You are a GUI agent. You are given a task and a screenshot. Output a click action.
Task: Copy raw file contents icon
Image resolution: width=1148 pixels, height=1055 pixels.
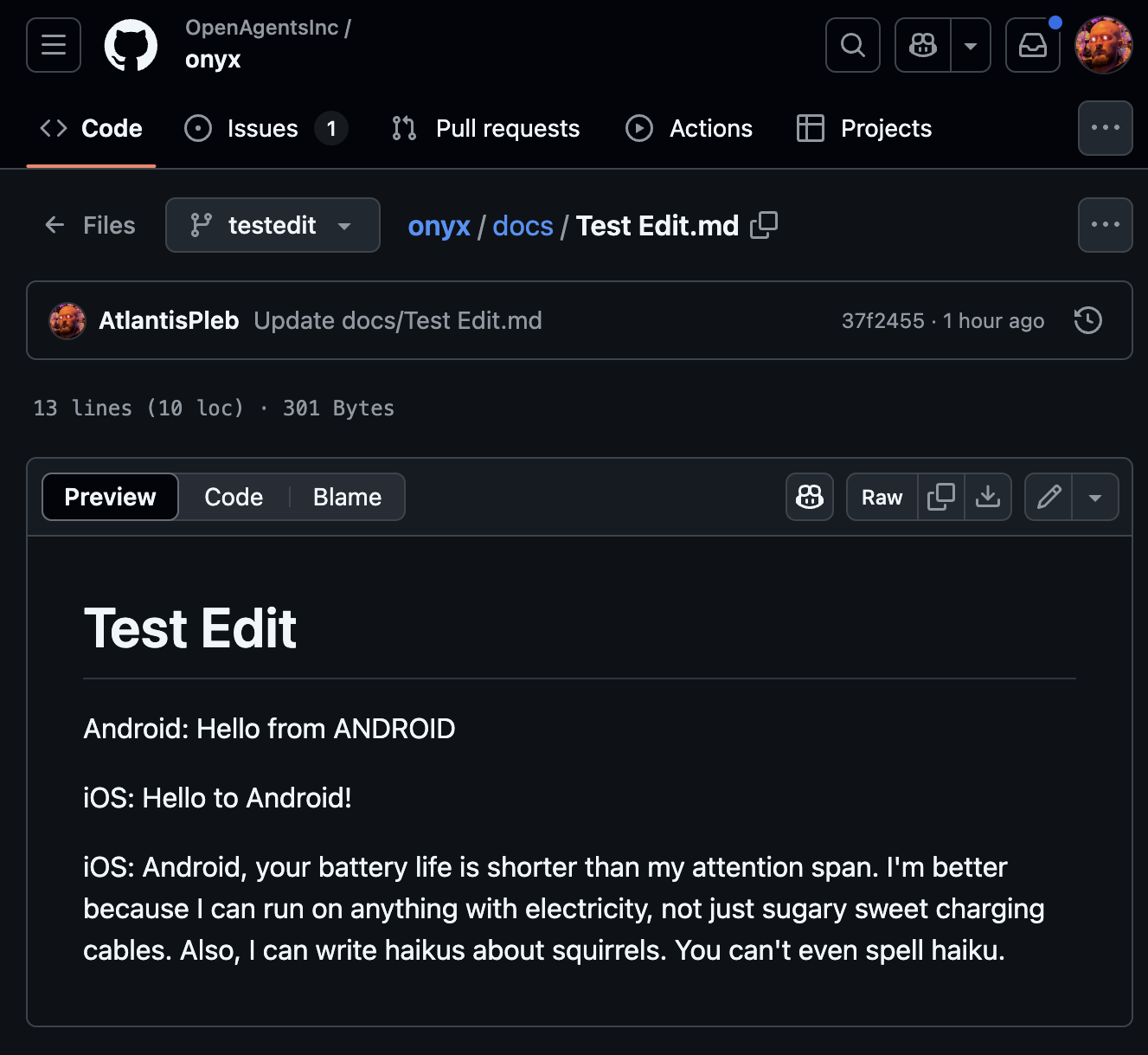[941, 497]
